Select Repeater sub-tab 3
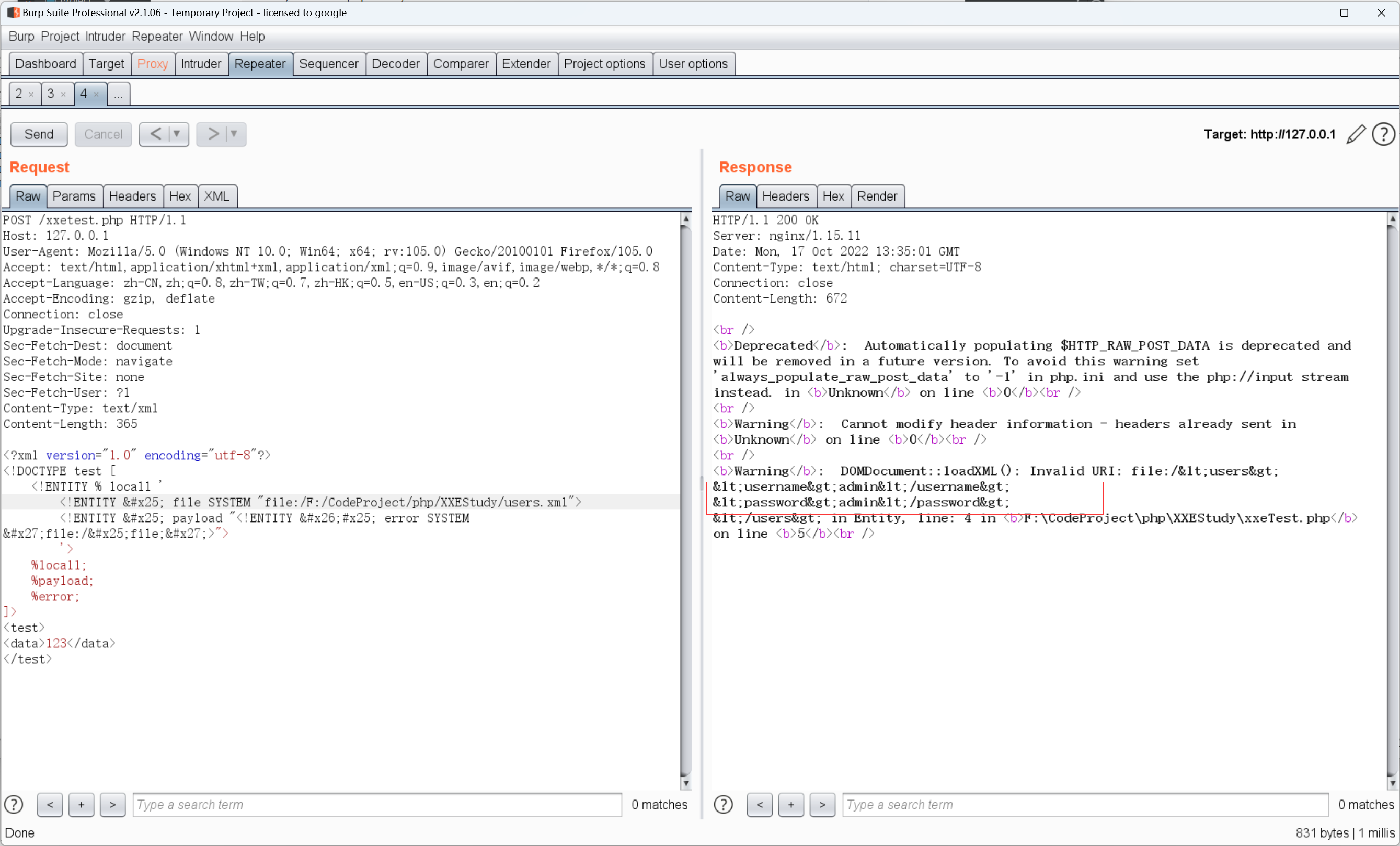Image resolution: width=1400 pixels, height=846 pixels. (51, 94)
